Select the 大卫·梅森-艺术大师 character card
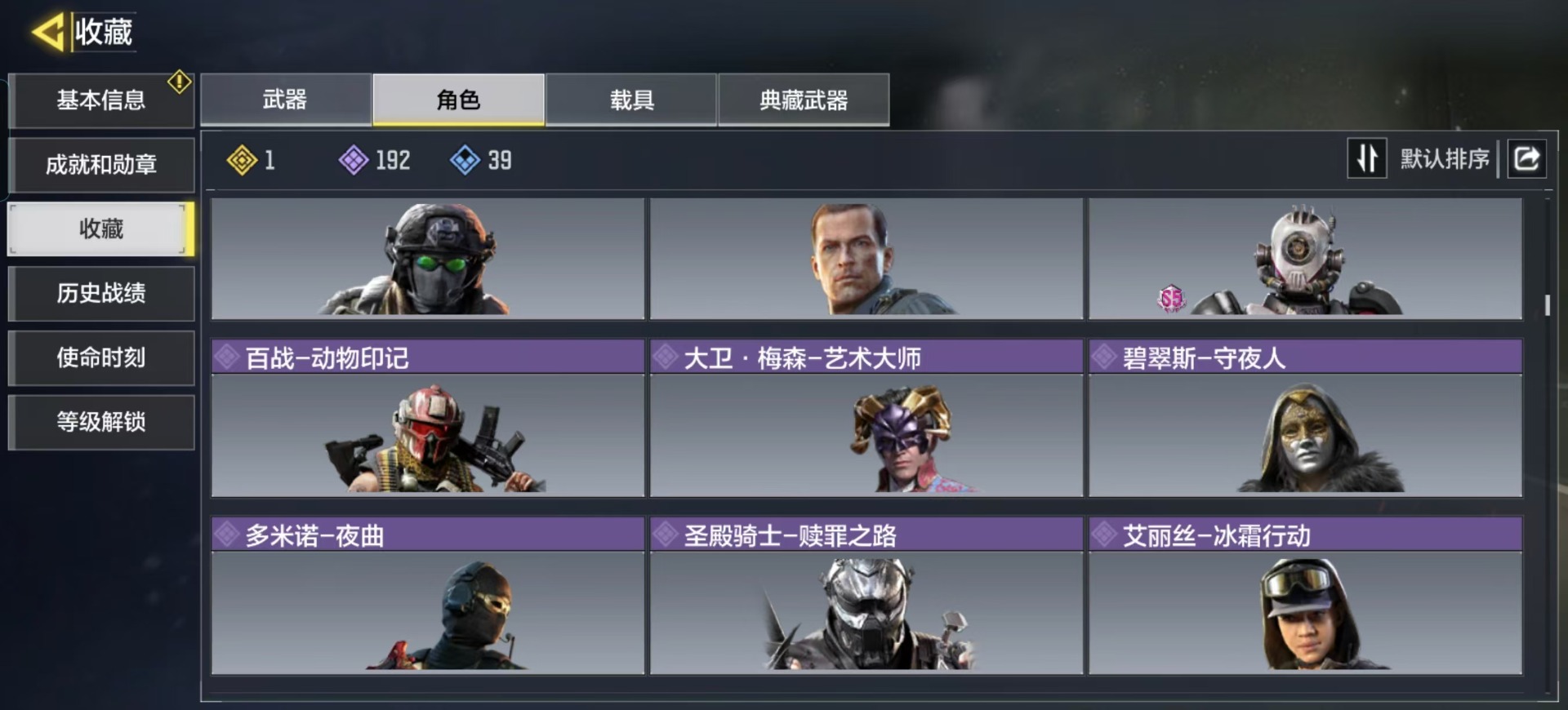 coord(866,418)
